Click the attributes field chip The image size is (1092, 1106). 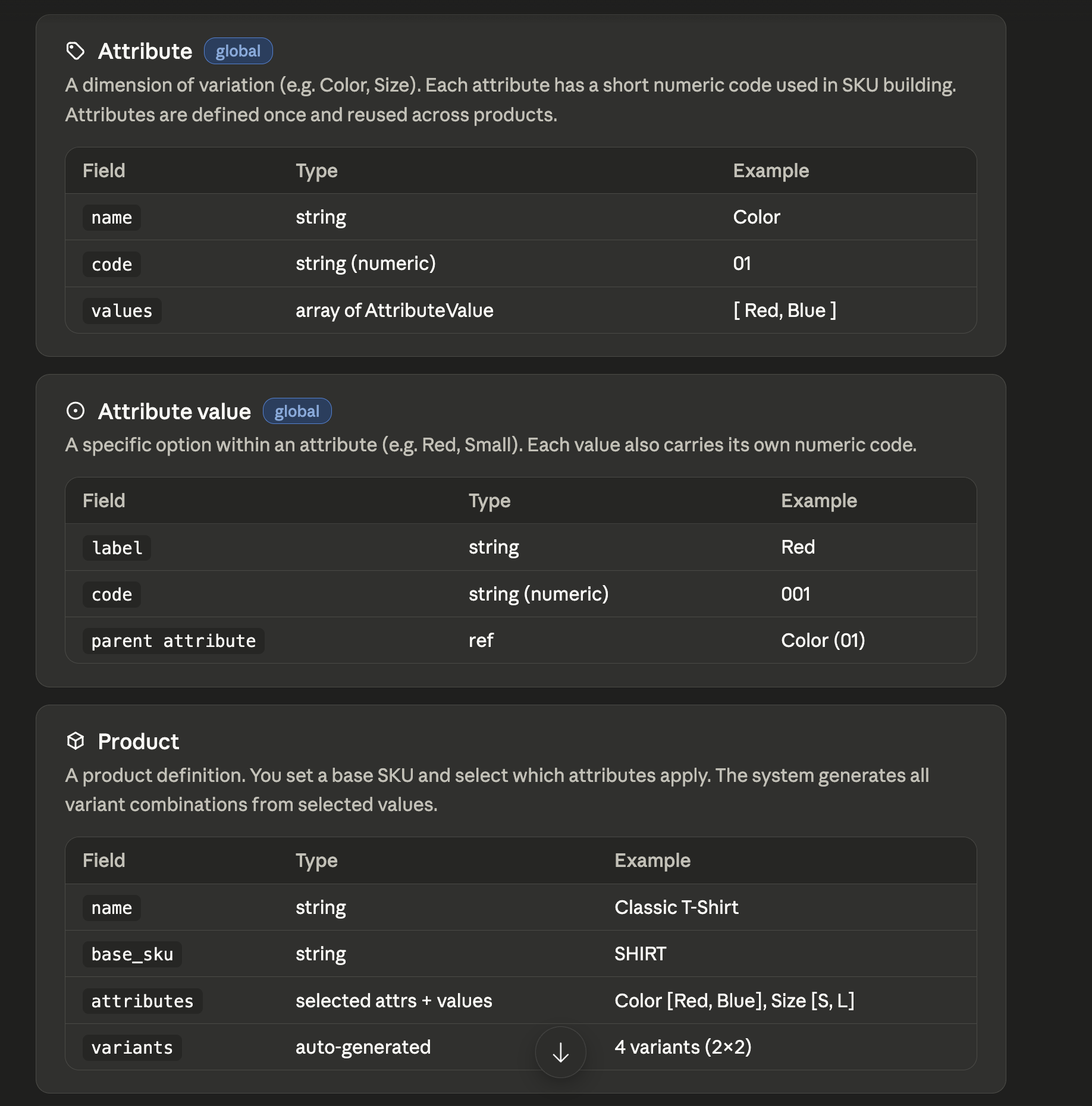click(x=142, y=1001)
